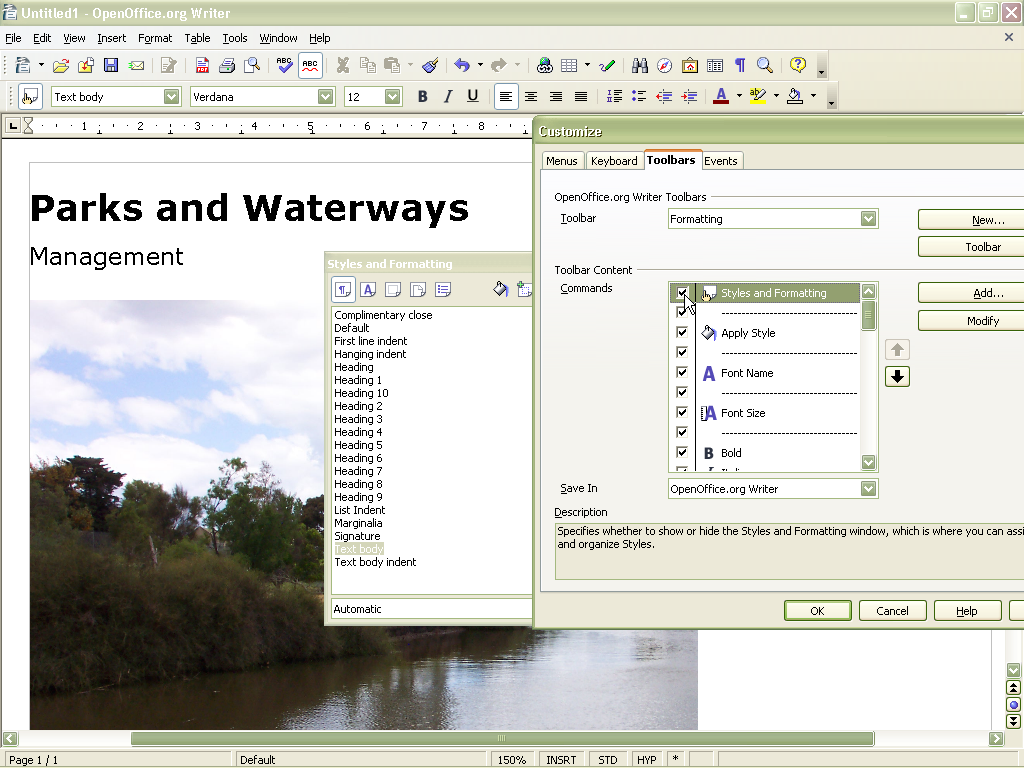Uncheck the Styles and Formatting command checkbox
Viewport: 1024px width, 768px height.
(x=682, y=293)
